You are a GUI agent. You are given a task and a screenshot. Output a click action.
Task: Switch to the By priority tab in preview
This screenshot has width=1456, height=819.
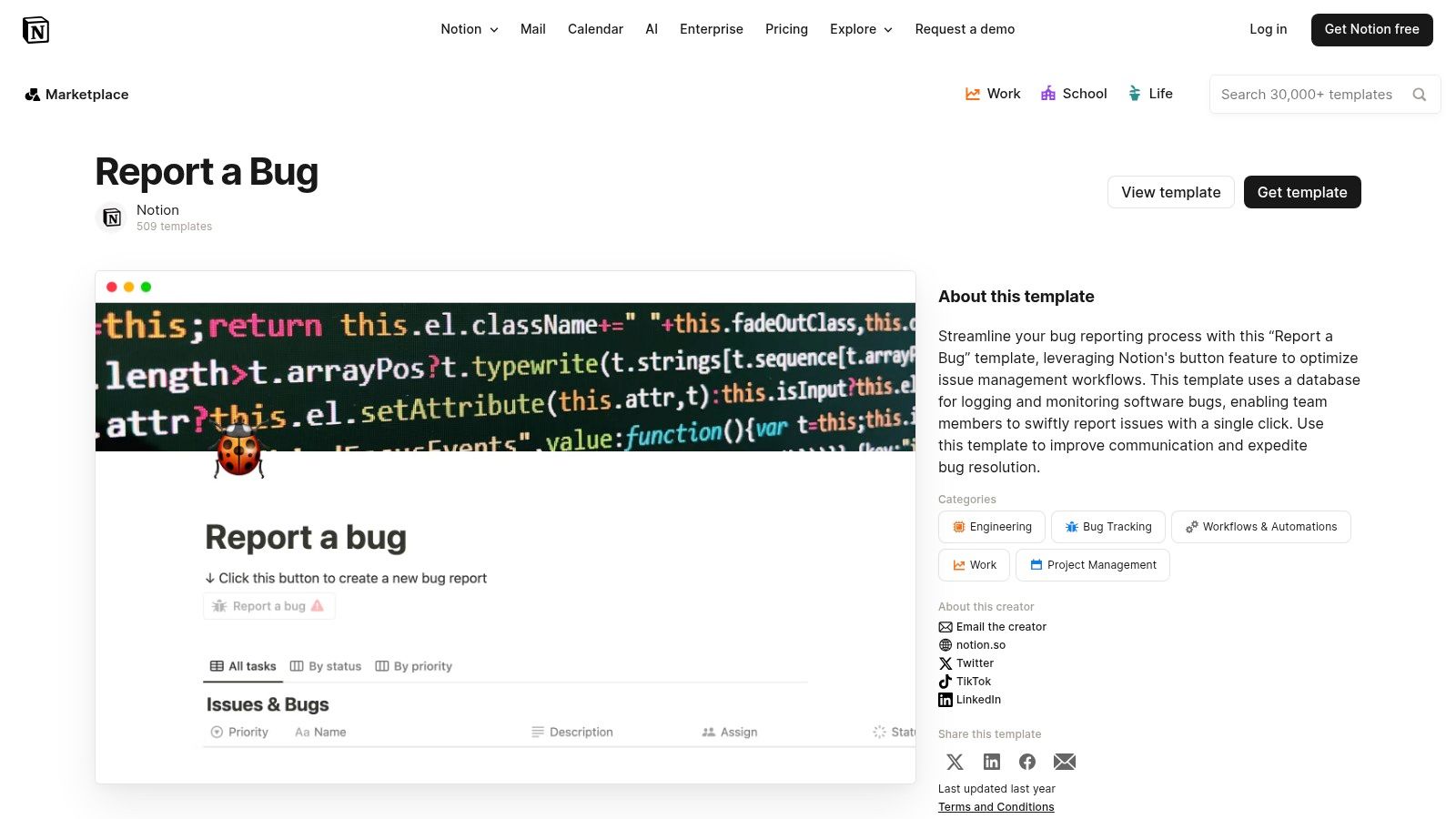413,665
